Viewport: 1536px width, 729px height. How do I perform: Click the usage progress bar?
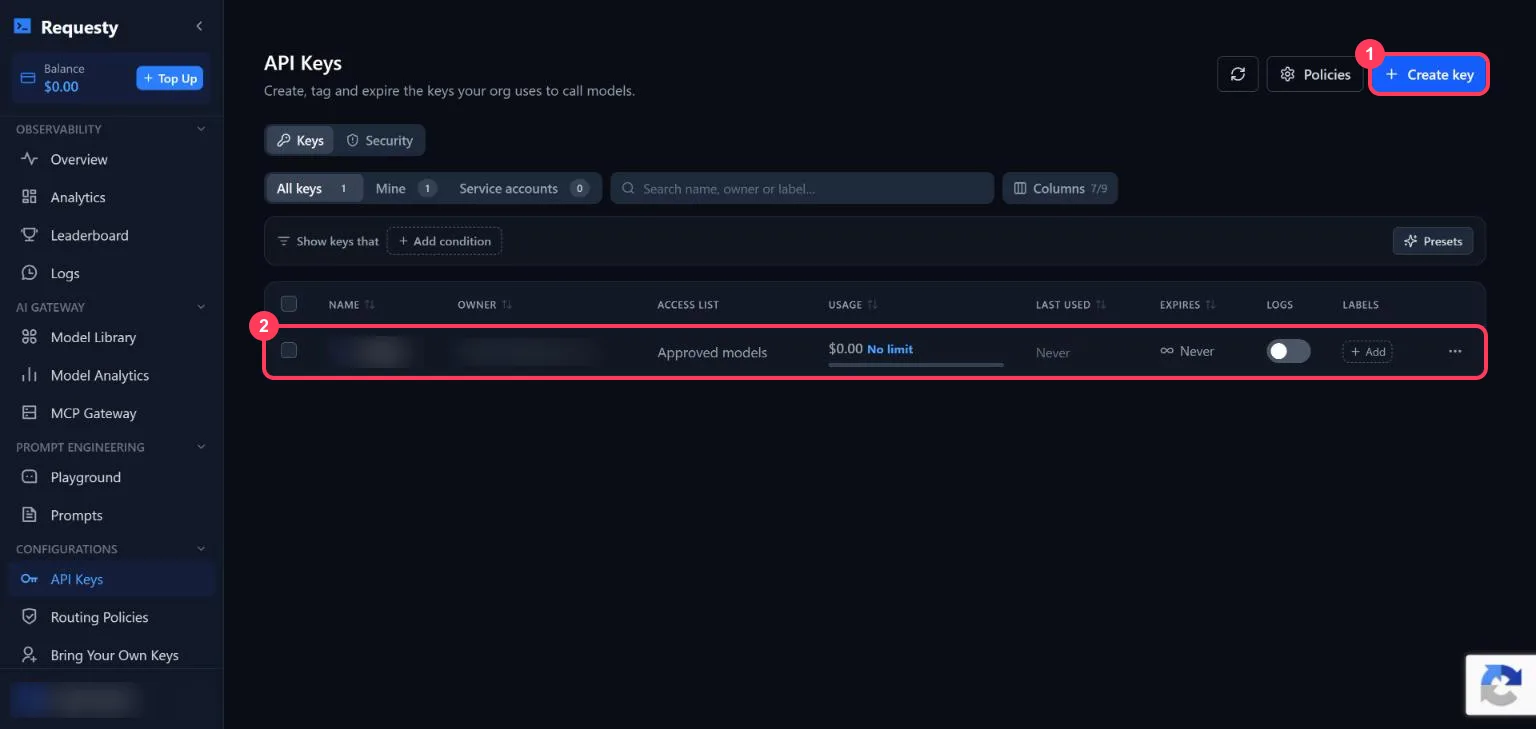(x=916, y=365)
